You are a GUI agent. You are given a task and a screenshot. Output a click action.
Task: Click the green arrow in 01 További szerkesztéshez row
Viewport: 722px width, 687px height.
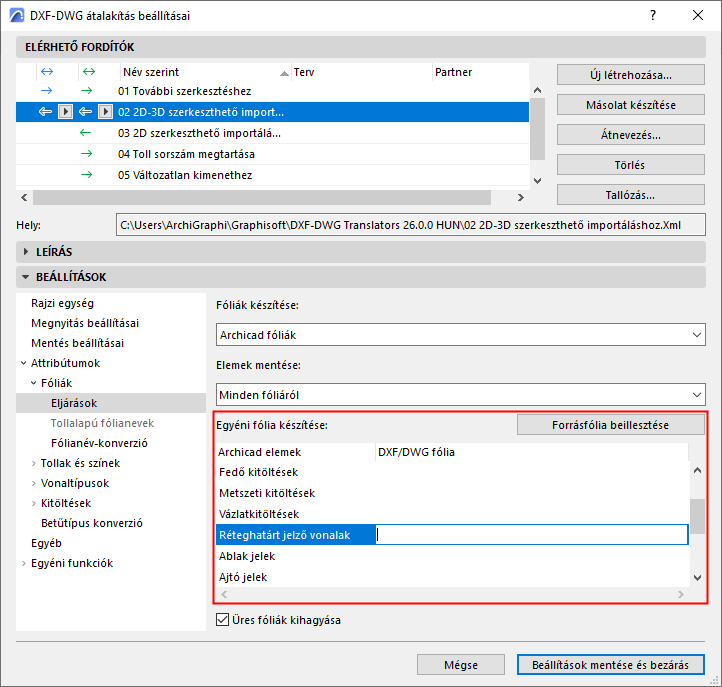[x=87, y=91]
